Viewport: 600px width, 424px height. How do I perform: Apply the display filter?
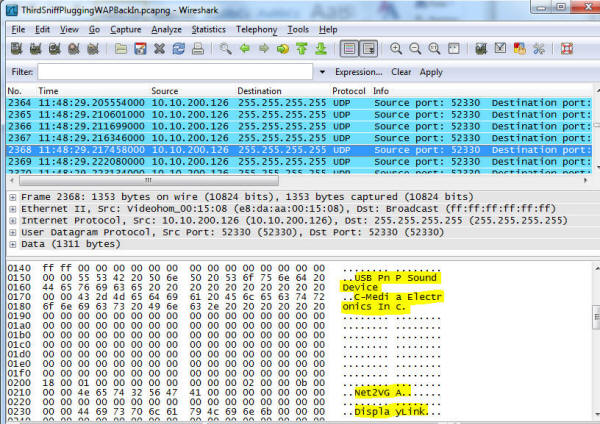[431, 72]
